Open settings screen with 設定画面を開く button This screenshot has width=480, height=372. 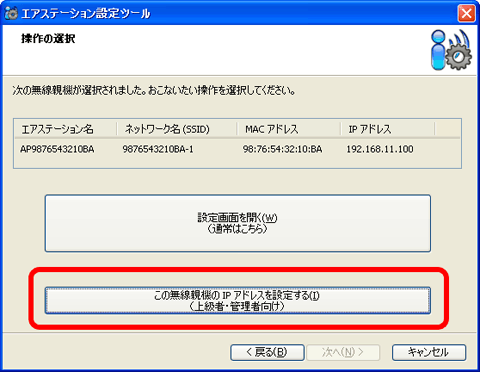point(238,223)
